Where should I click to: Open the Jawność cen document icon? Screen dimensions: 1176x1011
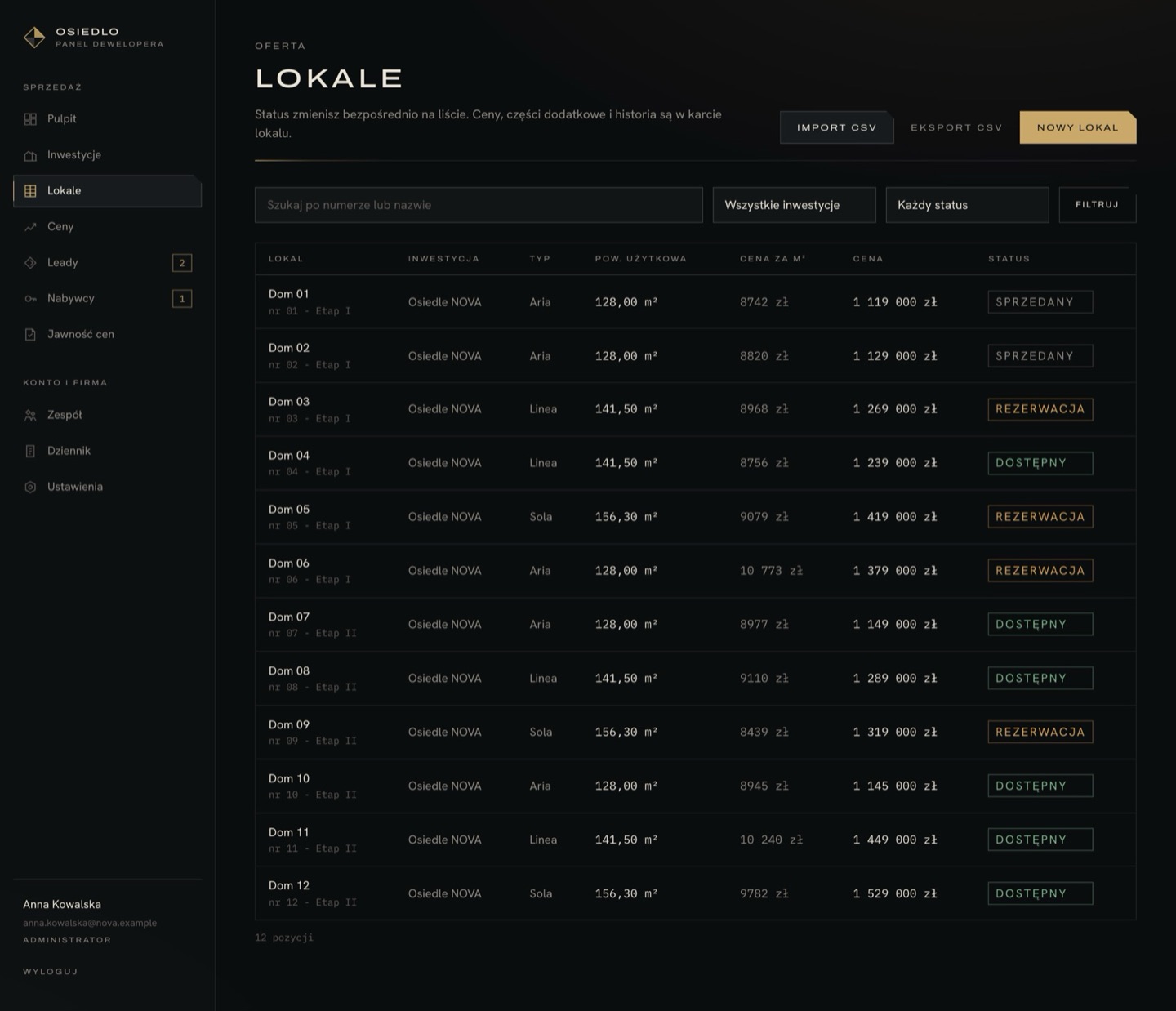point(30,335)
